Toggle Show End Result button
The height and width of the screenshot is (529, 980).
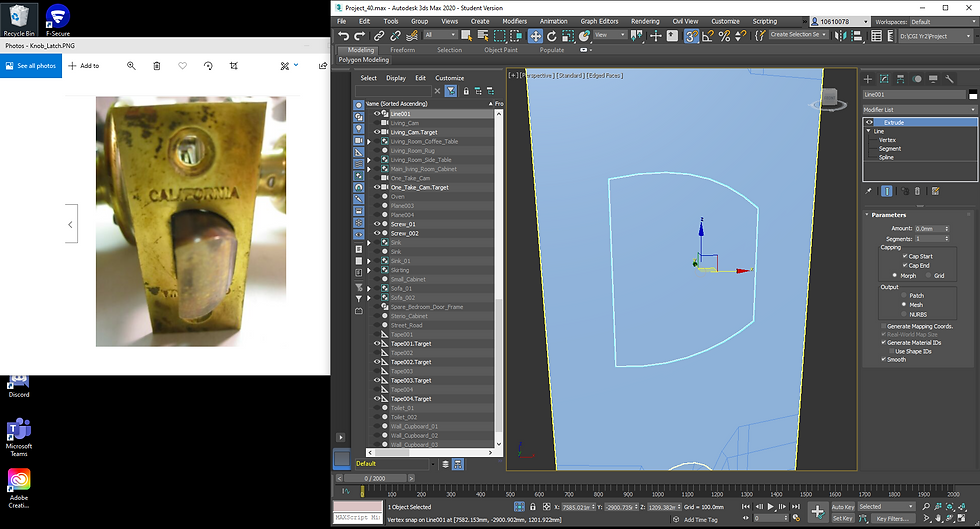pos(887,191)
